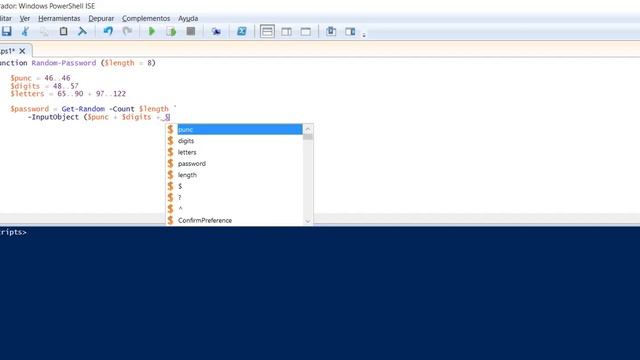Viewport: 640px width, 360px height.
Task: Open the Complementos menu
Action: [x=146, y=18]
